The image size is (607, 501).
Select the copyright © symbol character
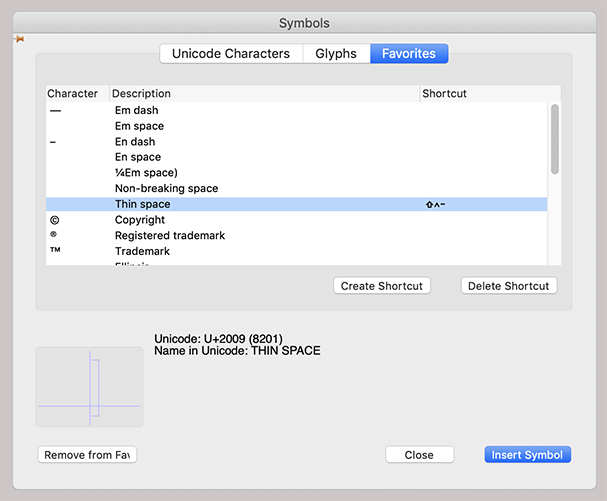tap(55, 220)
